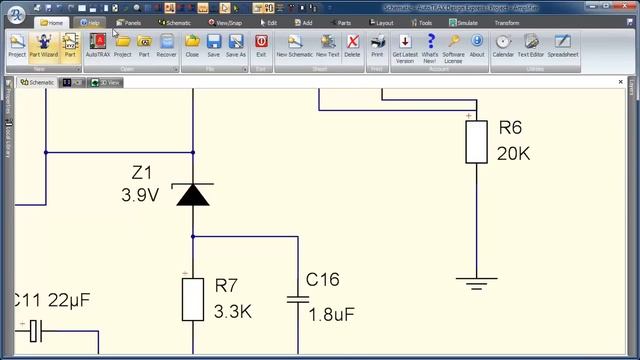Expand the Open group dialog launcher
The width and height of the screenshot is (640, 360).
176,69
